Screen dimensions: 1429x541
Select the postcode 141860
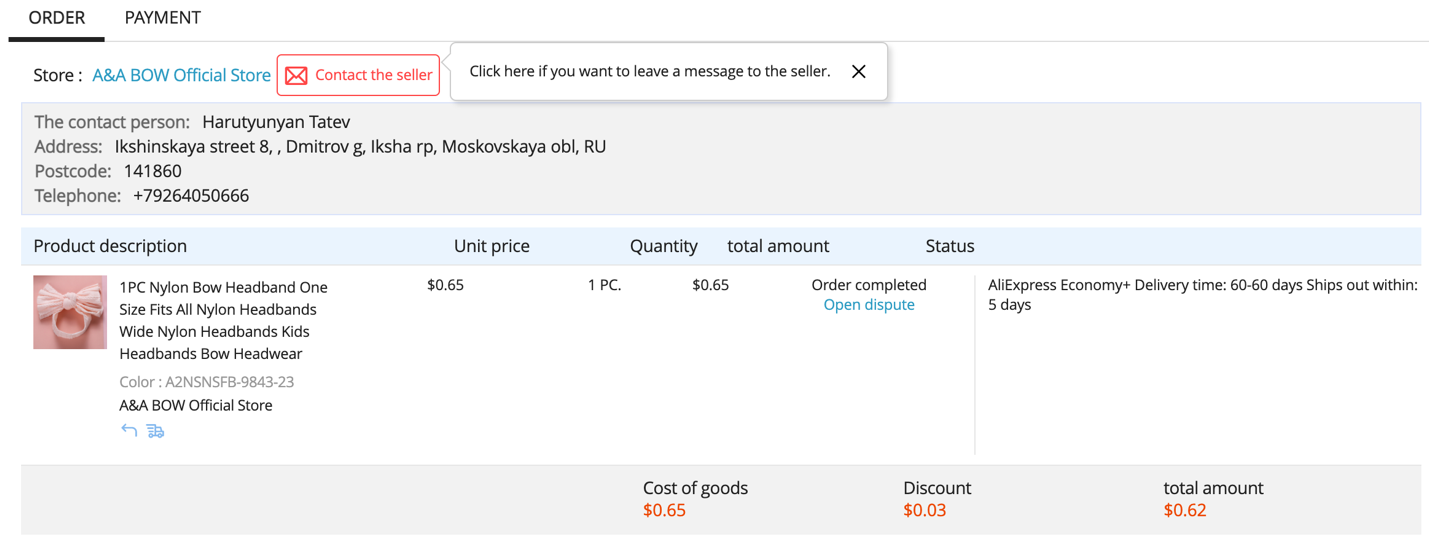pyautogui.click(x=153, y=171)
